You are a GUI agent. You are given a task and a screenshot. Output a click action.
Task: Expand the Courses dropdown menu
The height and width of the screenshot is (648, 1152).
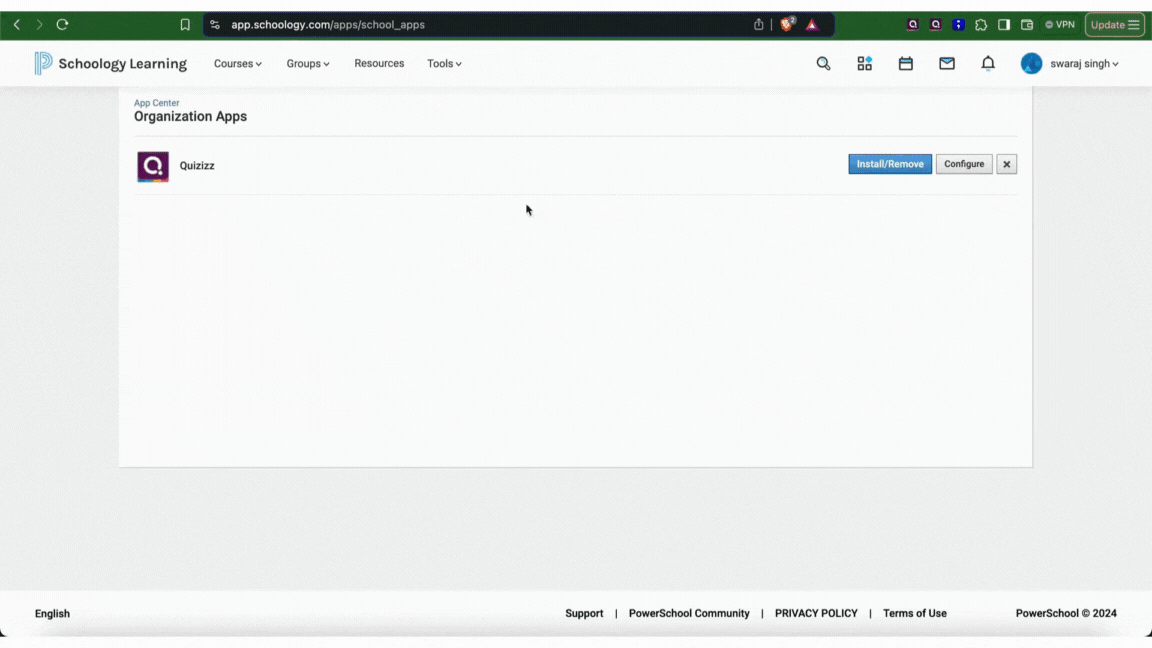point(237,63)
